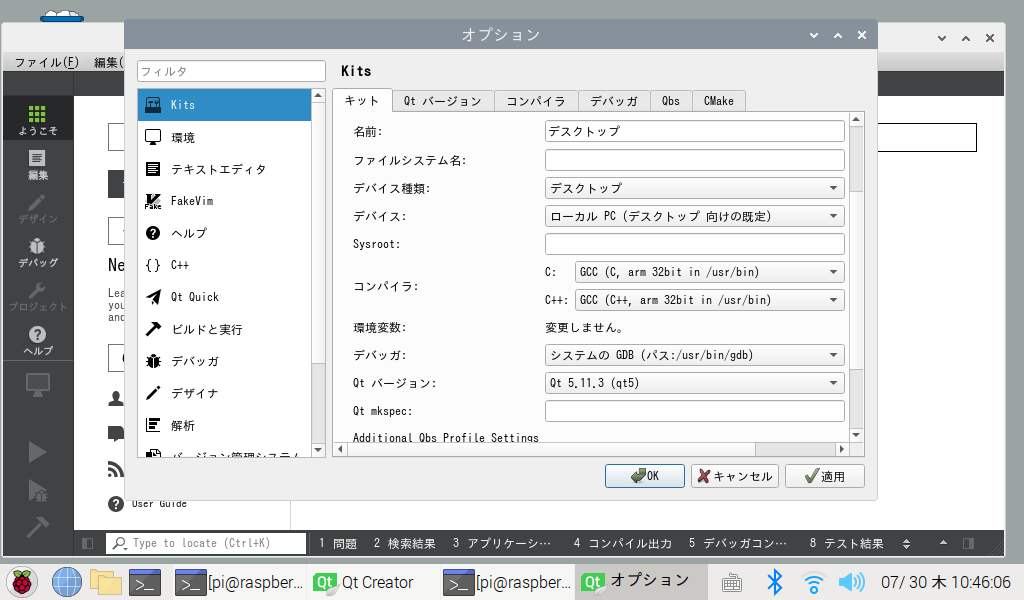
Task: Open 環境 (Environment) options category
Action: coord(224,137)
